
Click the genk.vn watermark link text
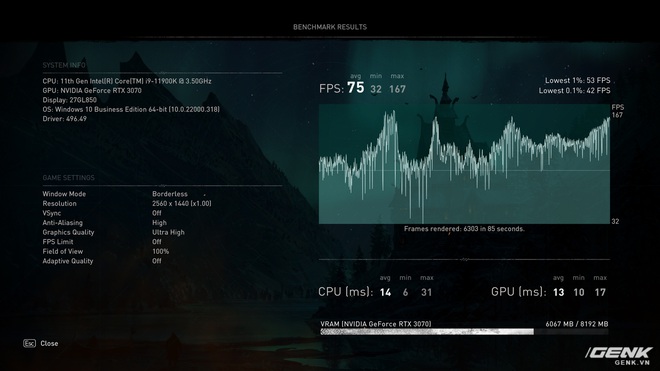click(x=632, y=363)
